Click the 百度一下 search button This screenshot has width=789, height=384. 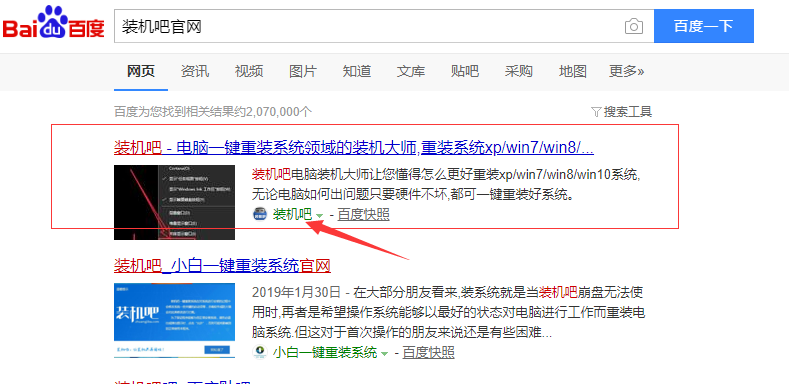click(x=703, y=26)
